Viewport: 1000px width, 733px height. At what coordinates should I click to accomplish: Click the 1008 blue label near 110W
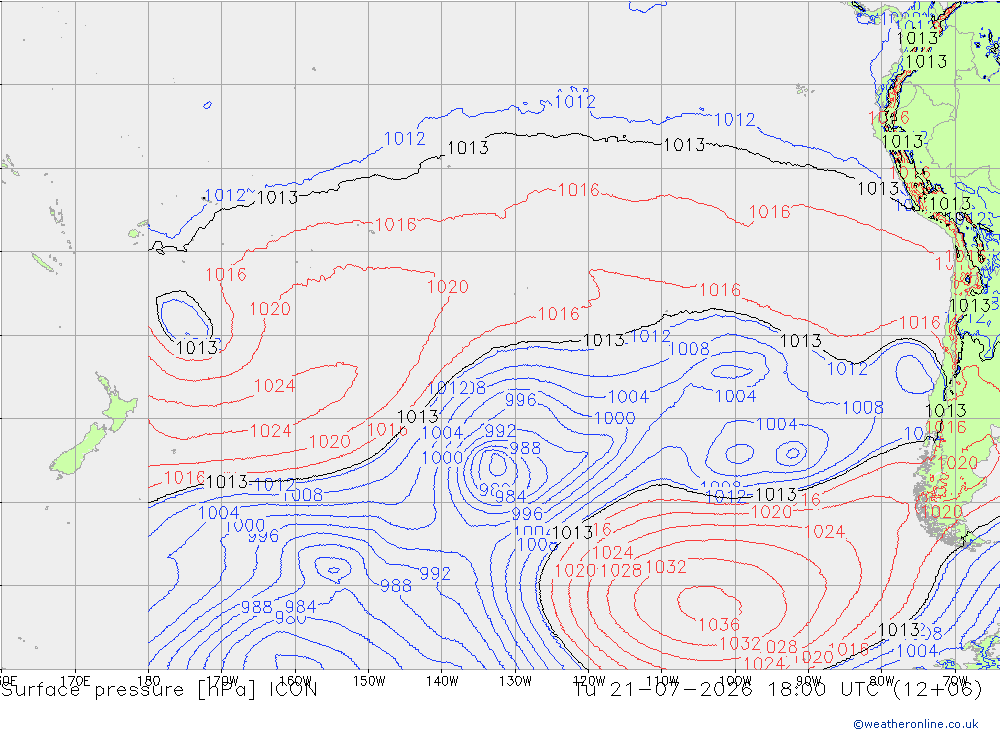689,349
